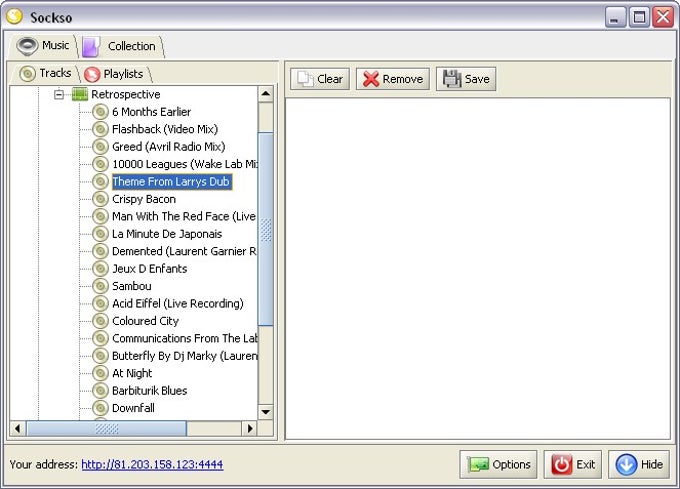This screenshot has height=489, width=680.
Task: Click disc icon beside Jeux D Enfants
Action: tap(100, 268)
